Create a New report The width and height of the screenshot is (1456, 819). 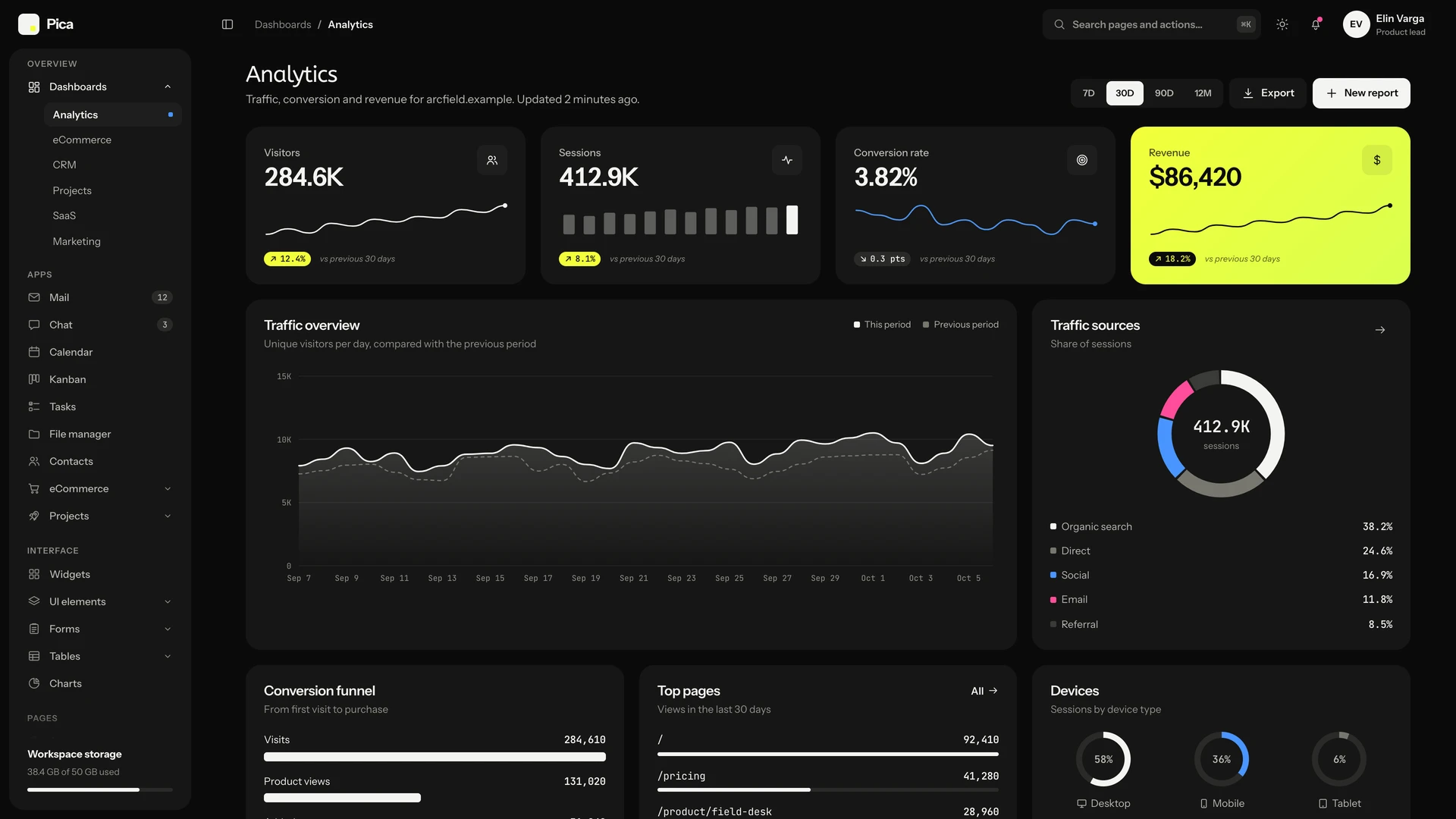(x=1361, y=93)
